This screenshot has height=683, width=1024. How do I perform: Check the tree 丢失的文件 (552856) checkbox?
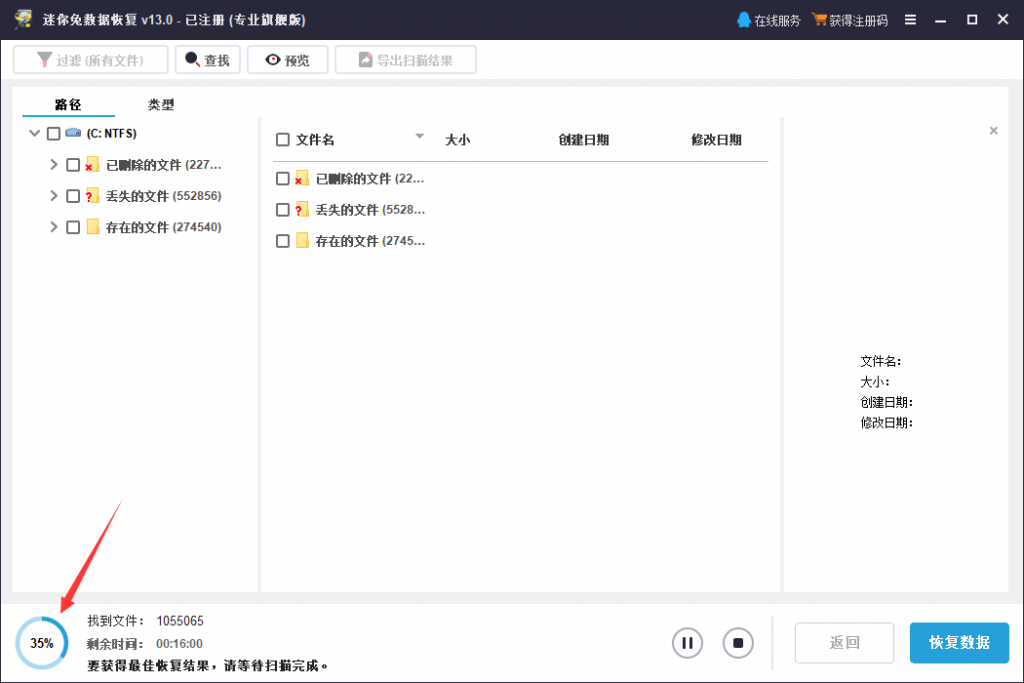click(73, 196)
